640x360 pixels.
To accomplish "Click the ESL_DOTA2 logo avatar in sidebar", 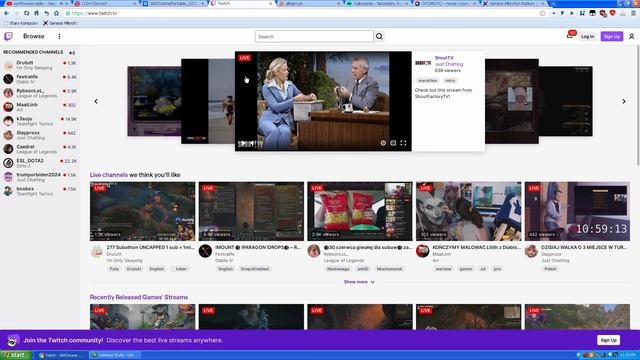I will pyautogui.click(x=8, y=163).
